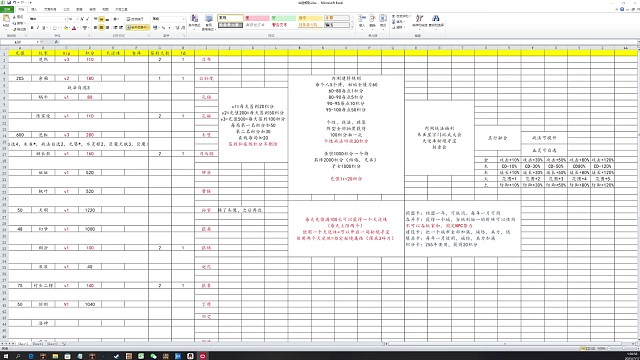Click the Windows Start button
This screenshot has width=640, height=360.
tap(6, 356)
